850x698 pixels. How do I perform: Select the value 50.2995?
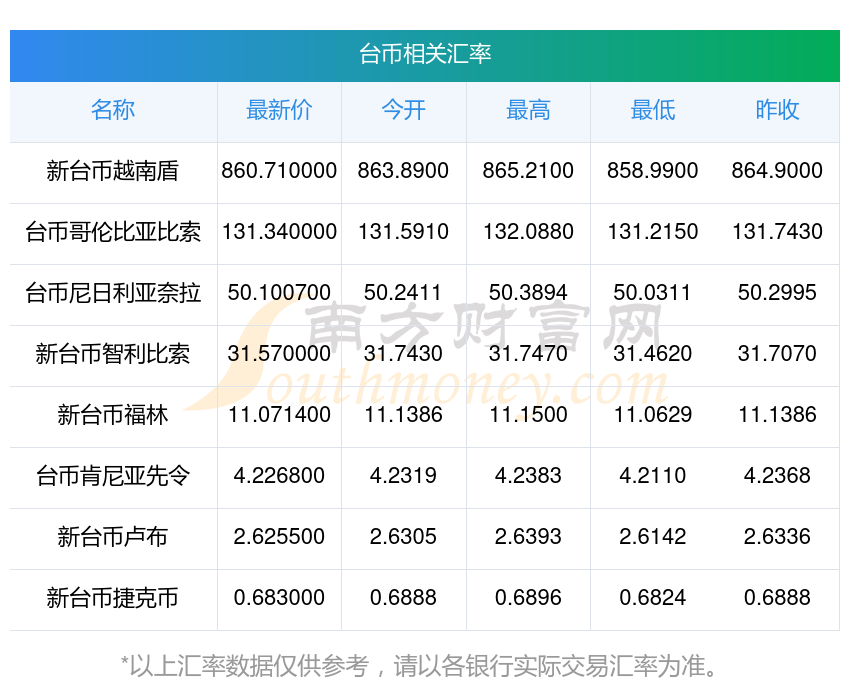tap(777, 293)
